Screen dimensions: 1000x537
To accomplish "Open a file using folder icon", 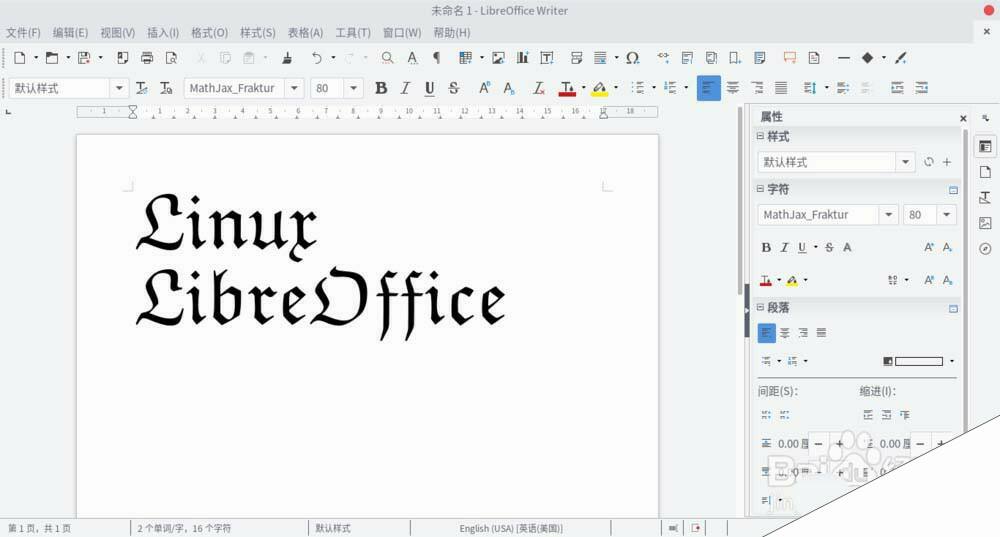I will (x=52, y=58).
